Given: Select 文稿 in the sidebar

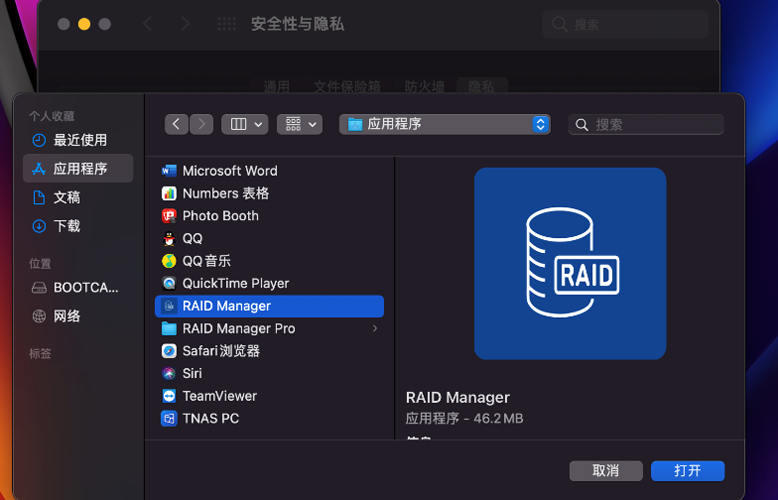Looking at the screenshot, I should (78, 197).
